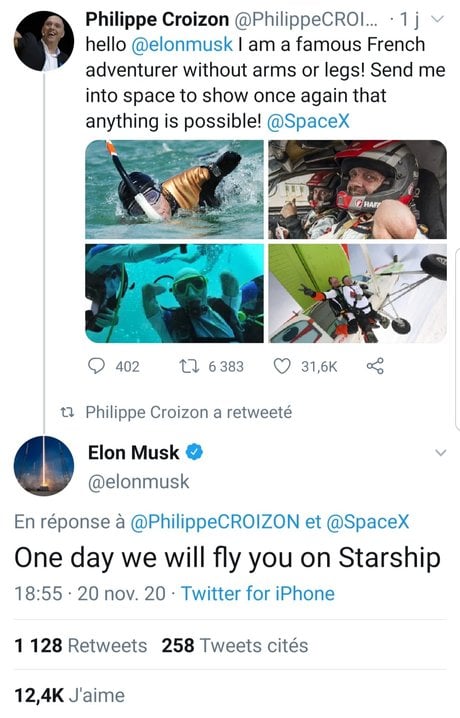This screenshot has height=718, width=460.
Task: Retweet Philippe Croizon's tweet via retweet icon
Action: (189, 366)
